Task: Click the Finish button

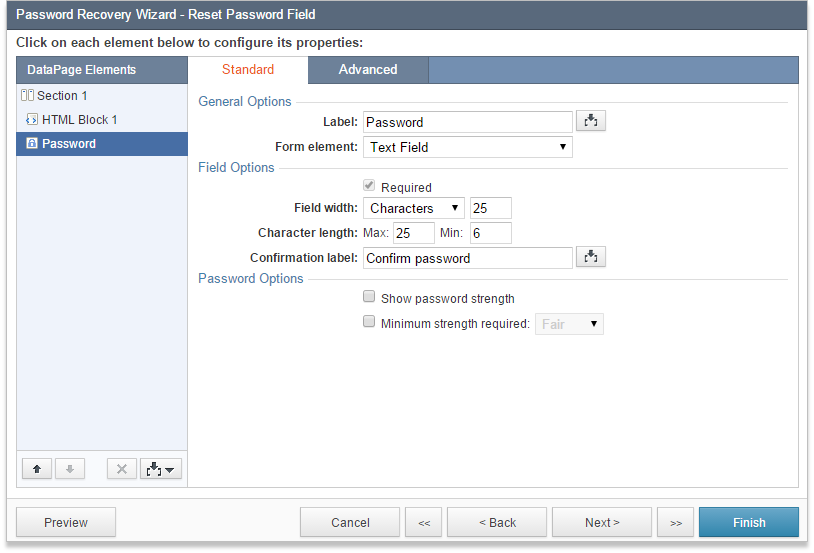Action: (749, 522)
